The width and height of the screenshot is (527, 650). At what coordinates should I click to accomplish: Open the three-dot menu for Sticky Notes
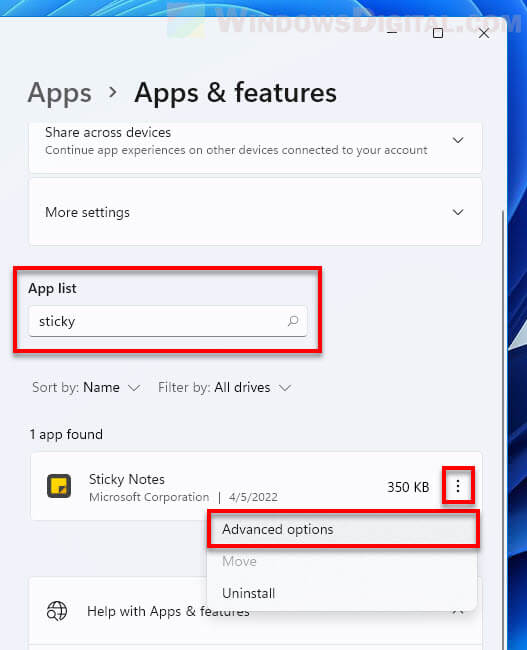click(x=458, y=486)
